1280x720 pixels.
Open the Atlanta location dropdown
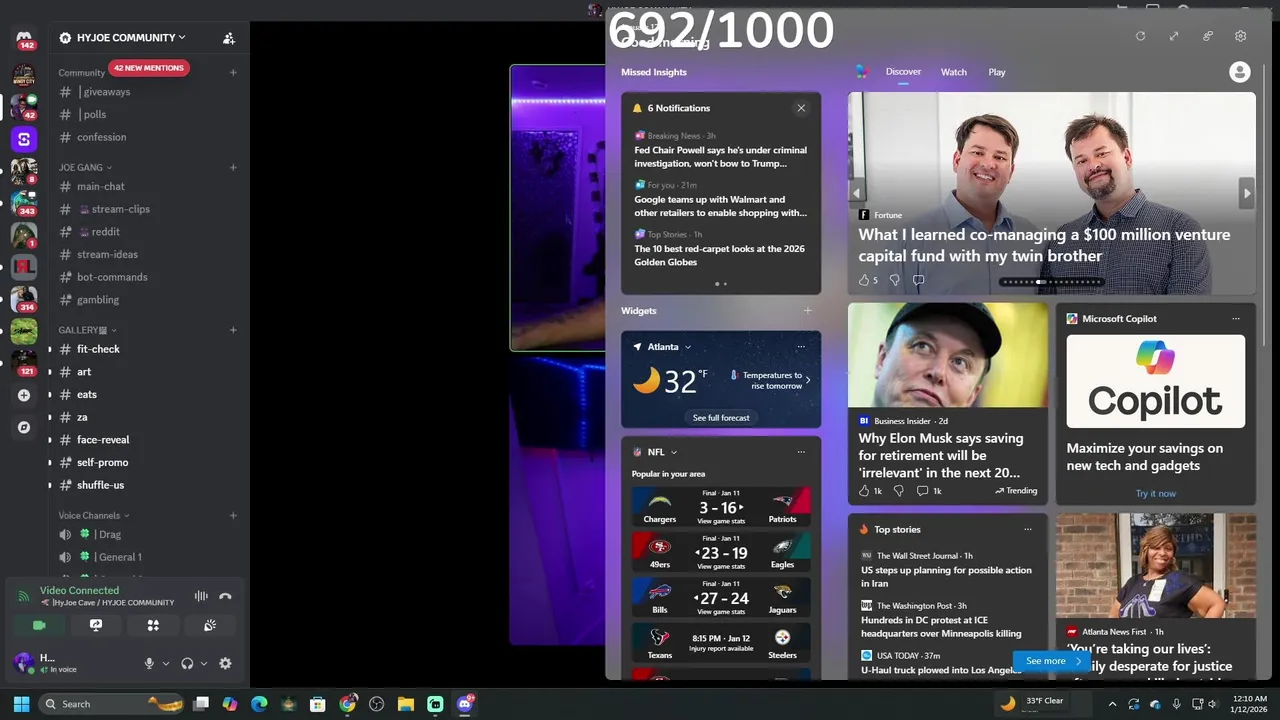point(669,347)
